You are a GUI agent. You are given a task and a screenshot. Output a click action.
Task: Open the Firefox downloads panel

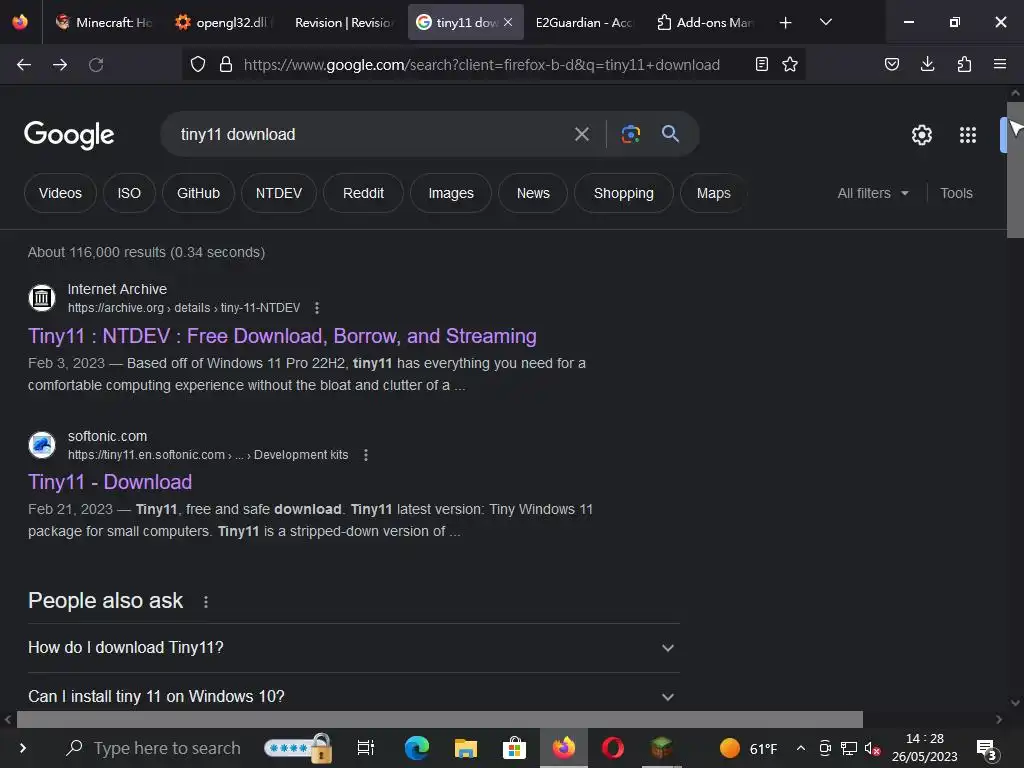click(x=927, y=64)
